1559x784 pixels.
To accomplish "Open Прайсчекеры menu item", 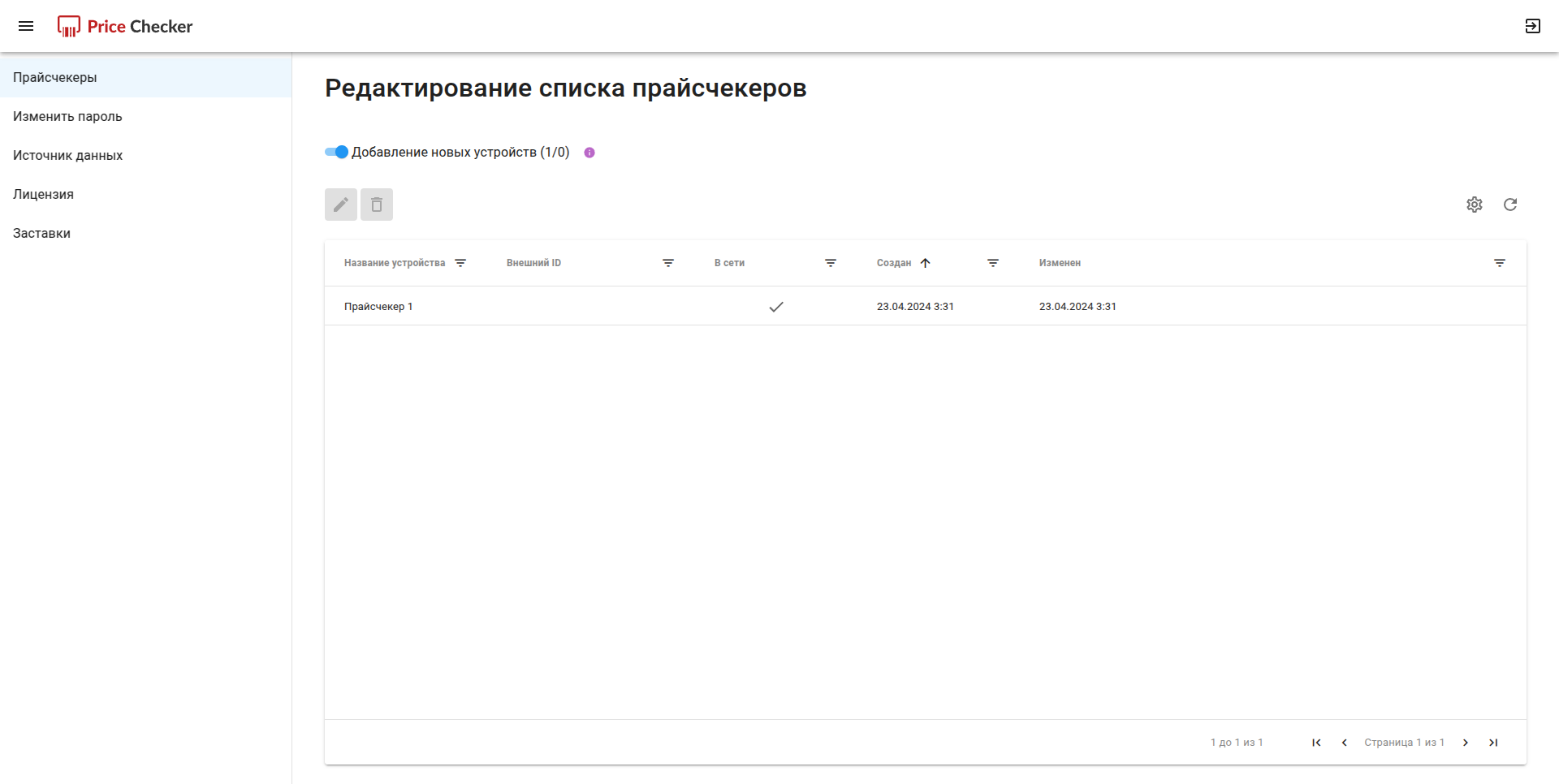I will (146, 77).
